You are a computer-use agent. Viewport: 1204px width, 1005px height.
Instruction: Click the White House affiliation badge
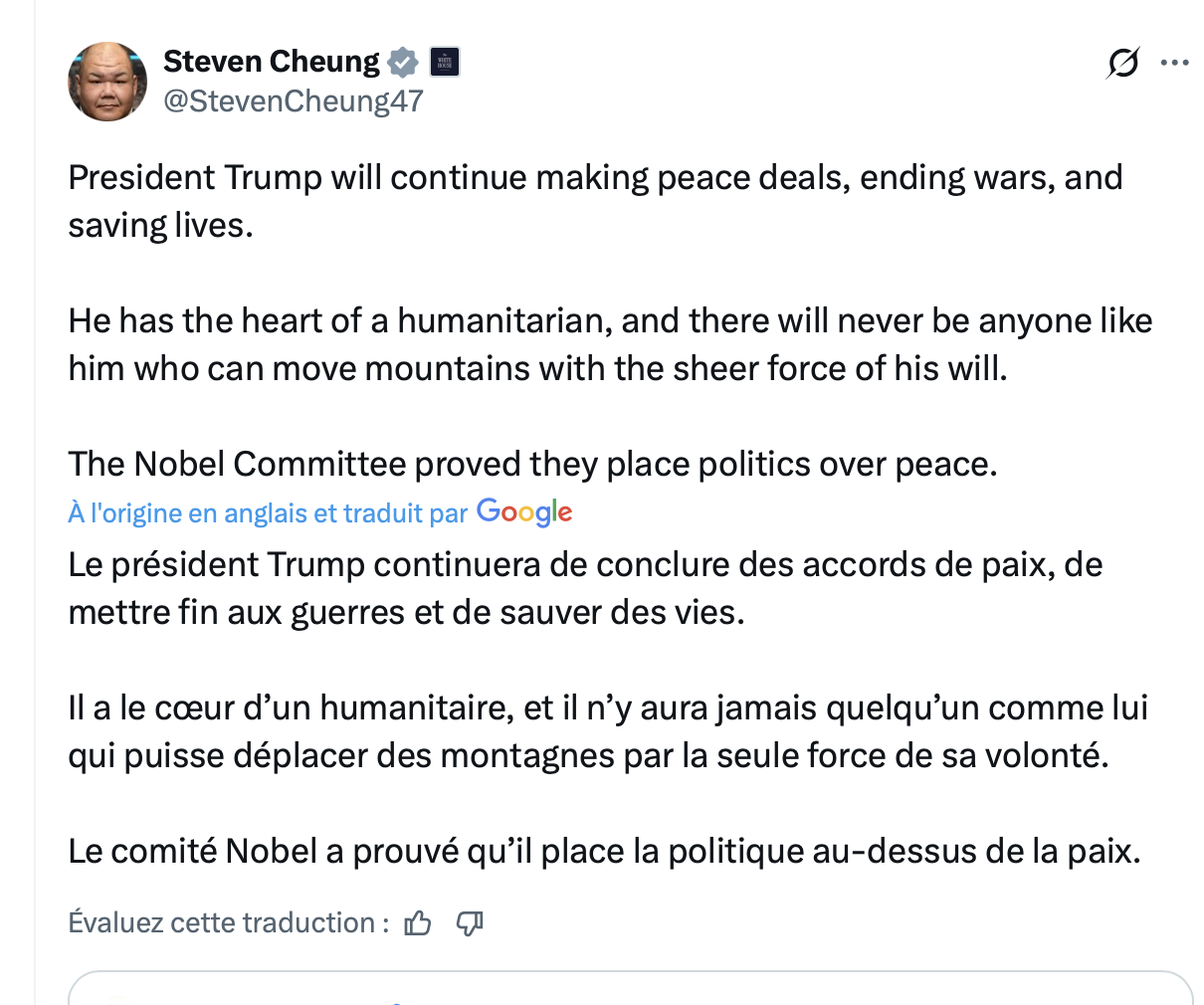click(445, 62)
